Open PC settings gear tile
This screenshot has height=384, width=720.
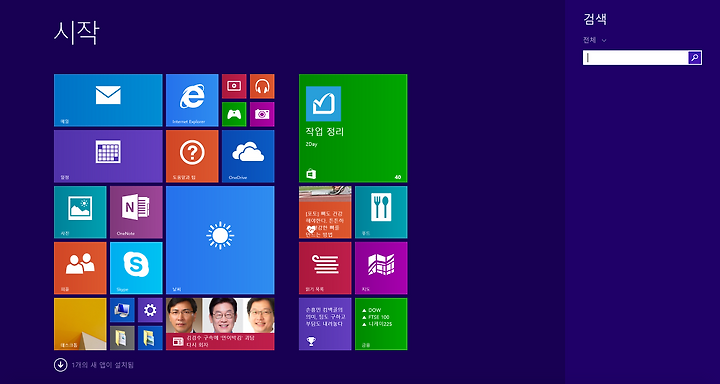[x=150, y=310]
